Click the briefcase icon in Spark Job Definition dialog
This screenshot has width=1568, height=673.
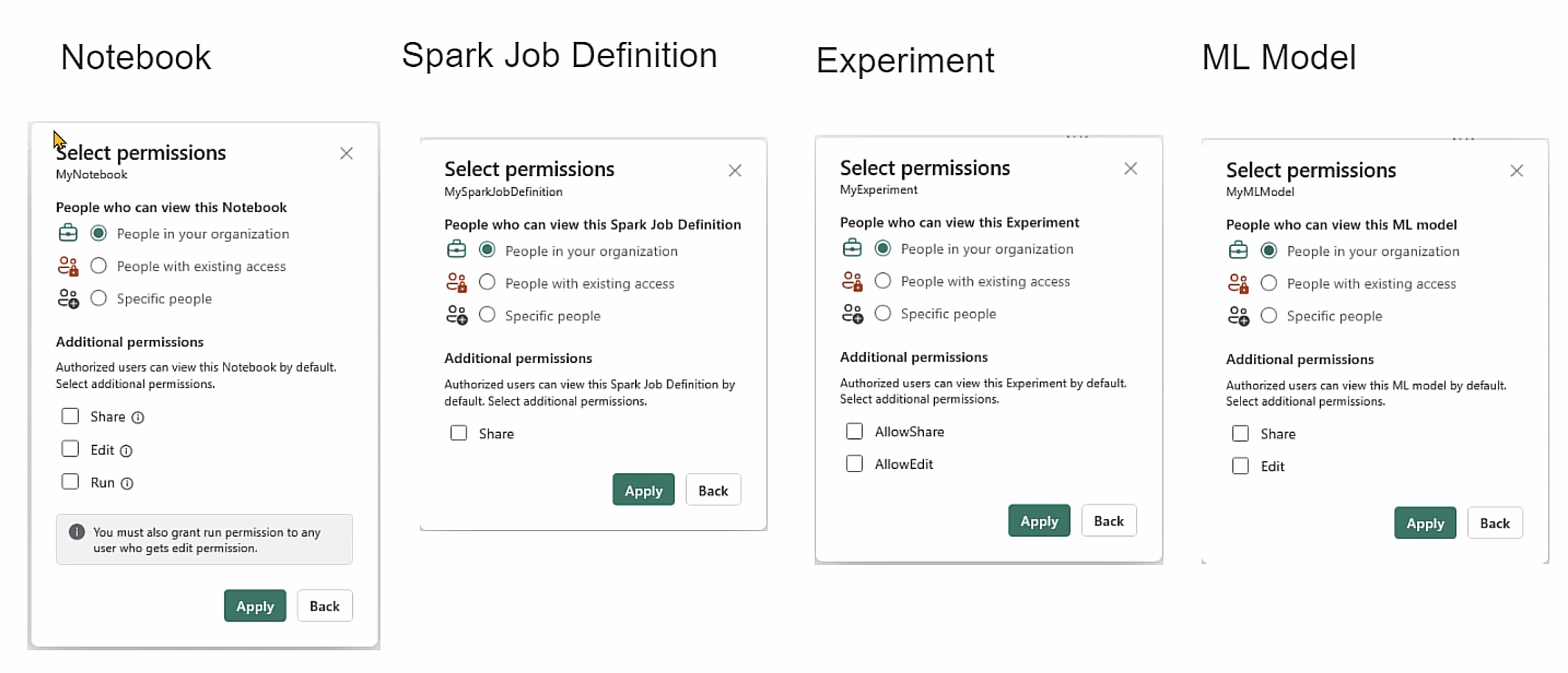tap(457, 250)
